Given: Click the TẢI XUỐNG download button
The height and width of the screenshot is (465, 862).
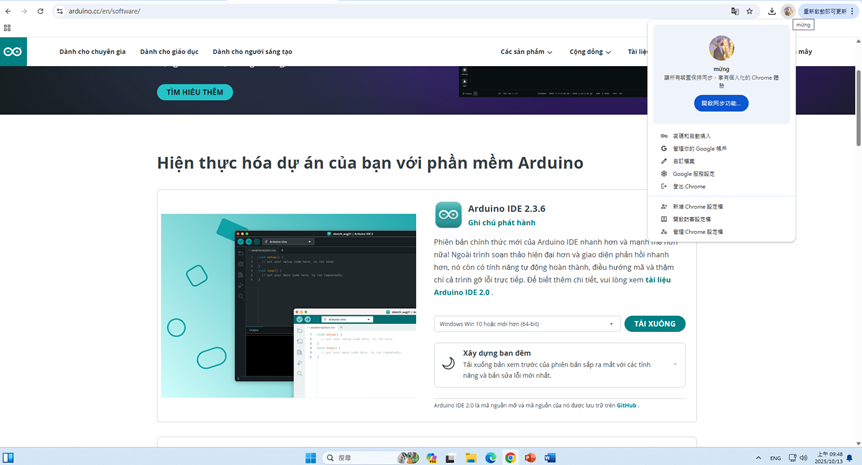Looking at the screenshot, I should click(655, 324).
